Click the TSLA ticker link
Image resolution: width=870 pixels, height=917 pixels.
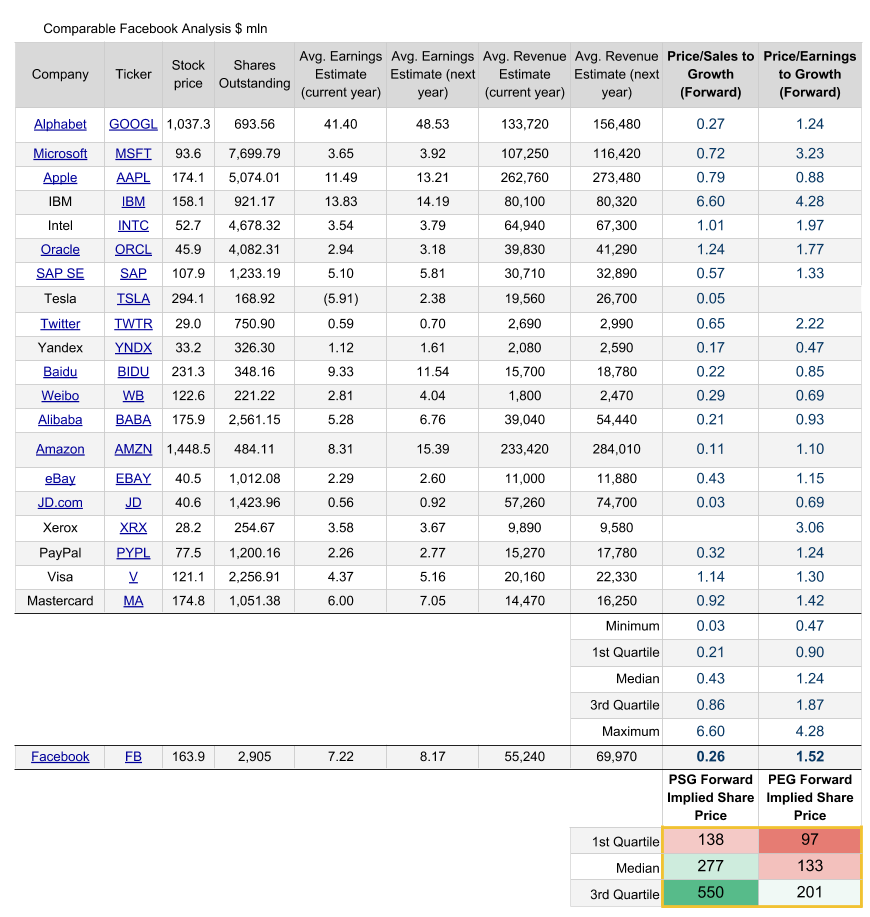[133, 298]
